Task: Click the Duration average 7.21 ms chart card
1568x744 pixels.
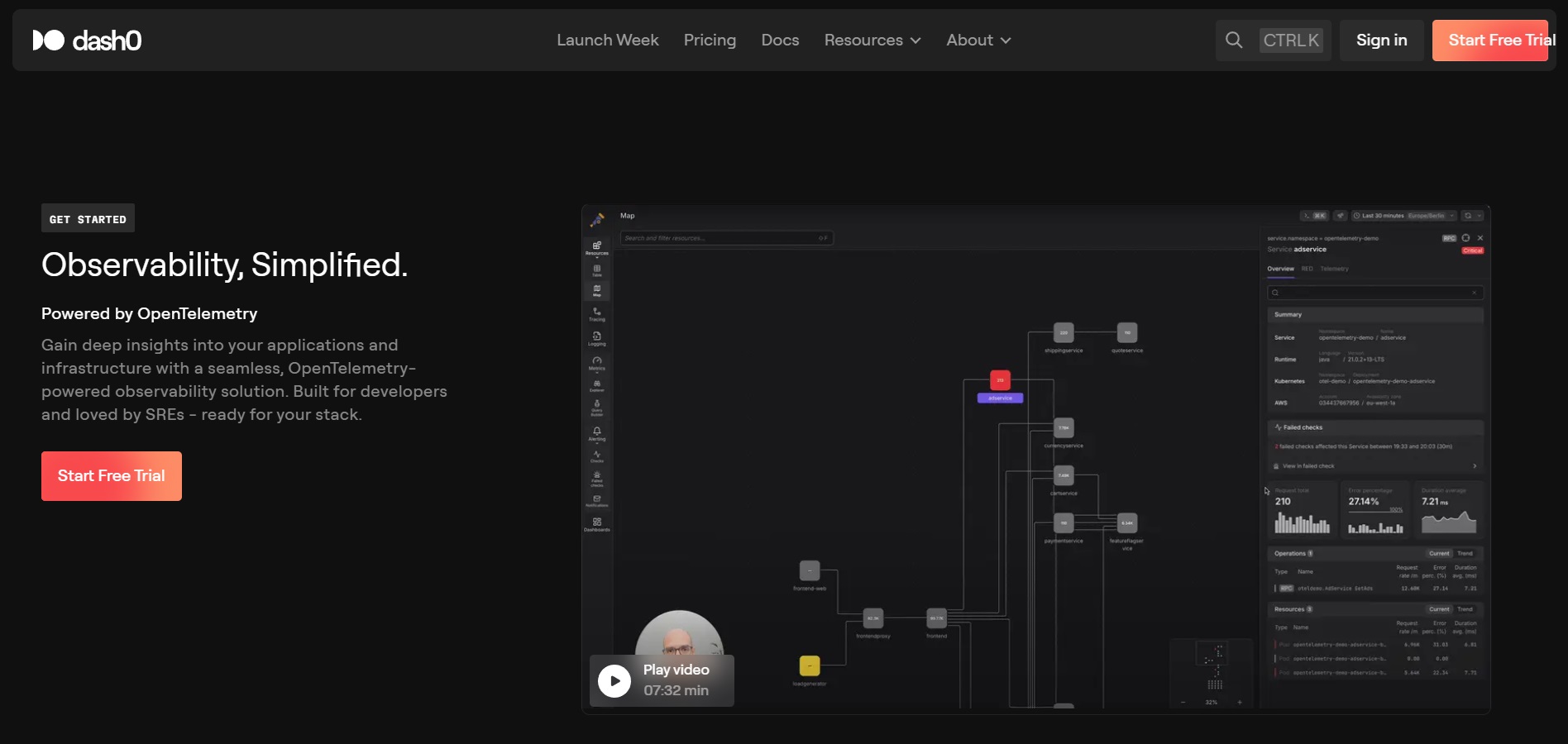Action: (1449, 509)
